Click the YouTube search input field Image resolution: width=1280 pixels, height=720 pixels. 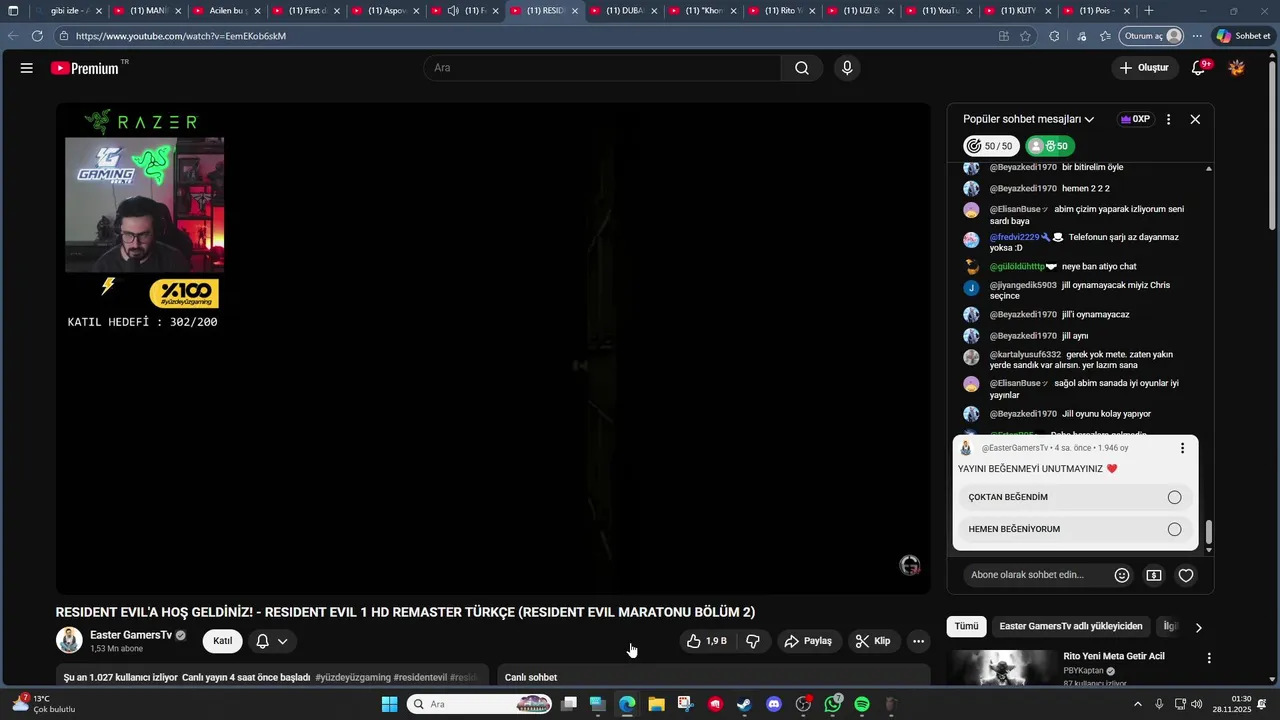pyautogui.click(x=602, y=68)
